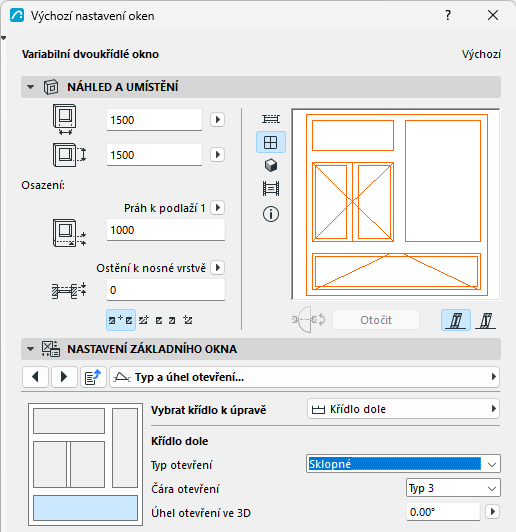The height and width of the screenshot is (532, 516).
Task: Collapse the Náhled a umístění section
Action: pos(31,87)
